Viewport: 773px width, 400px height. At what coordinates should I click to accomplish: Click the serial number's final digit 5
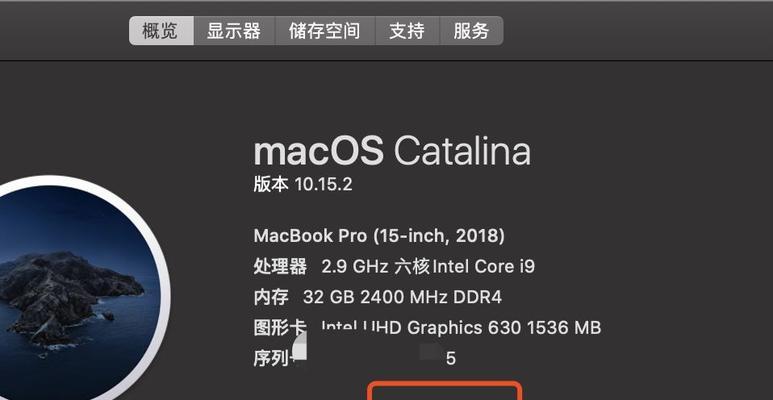pyautogui.click(x=451, y=359)
